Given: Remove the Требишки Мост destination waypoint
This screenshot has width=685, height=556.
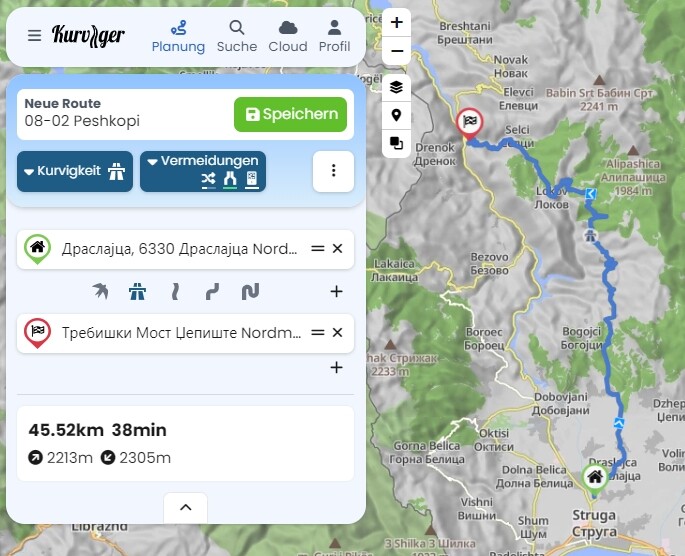Looking at the screenshot, I should coord(337,333).
